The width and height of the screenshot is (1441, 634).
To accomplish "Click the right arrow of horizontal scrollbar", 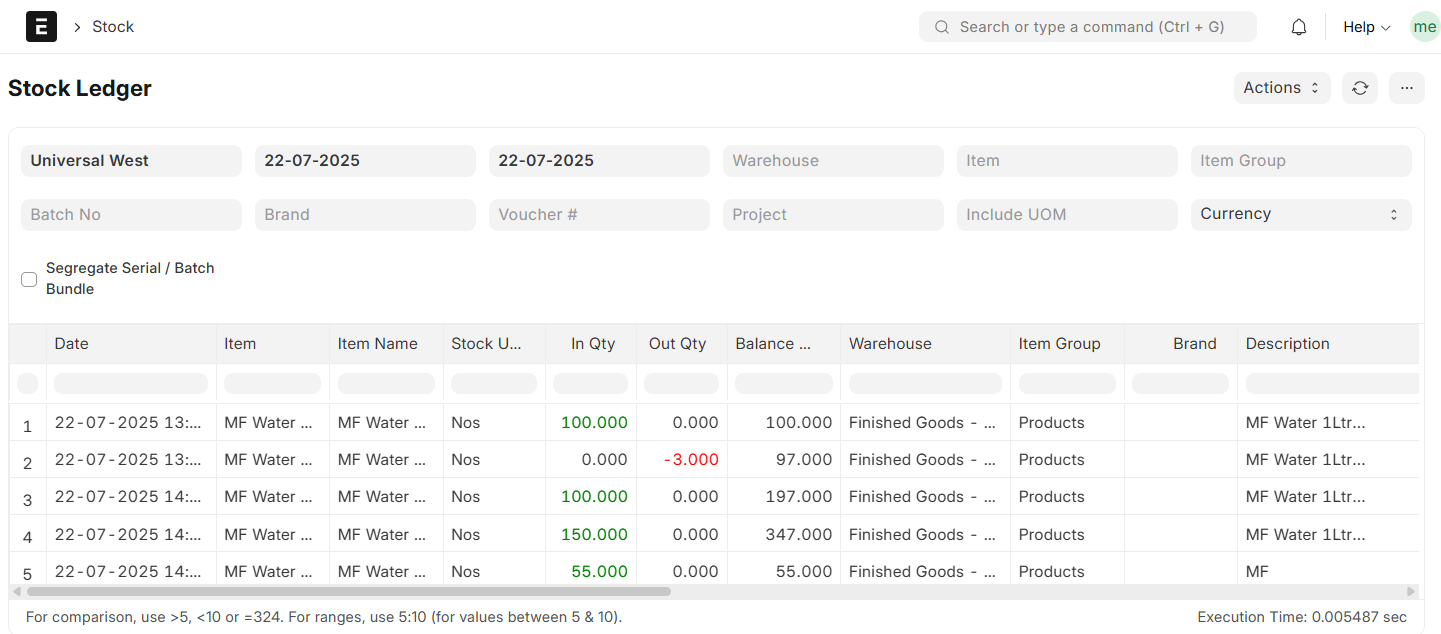I will click(1411, 592).
